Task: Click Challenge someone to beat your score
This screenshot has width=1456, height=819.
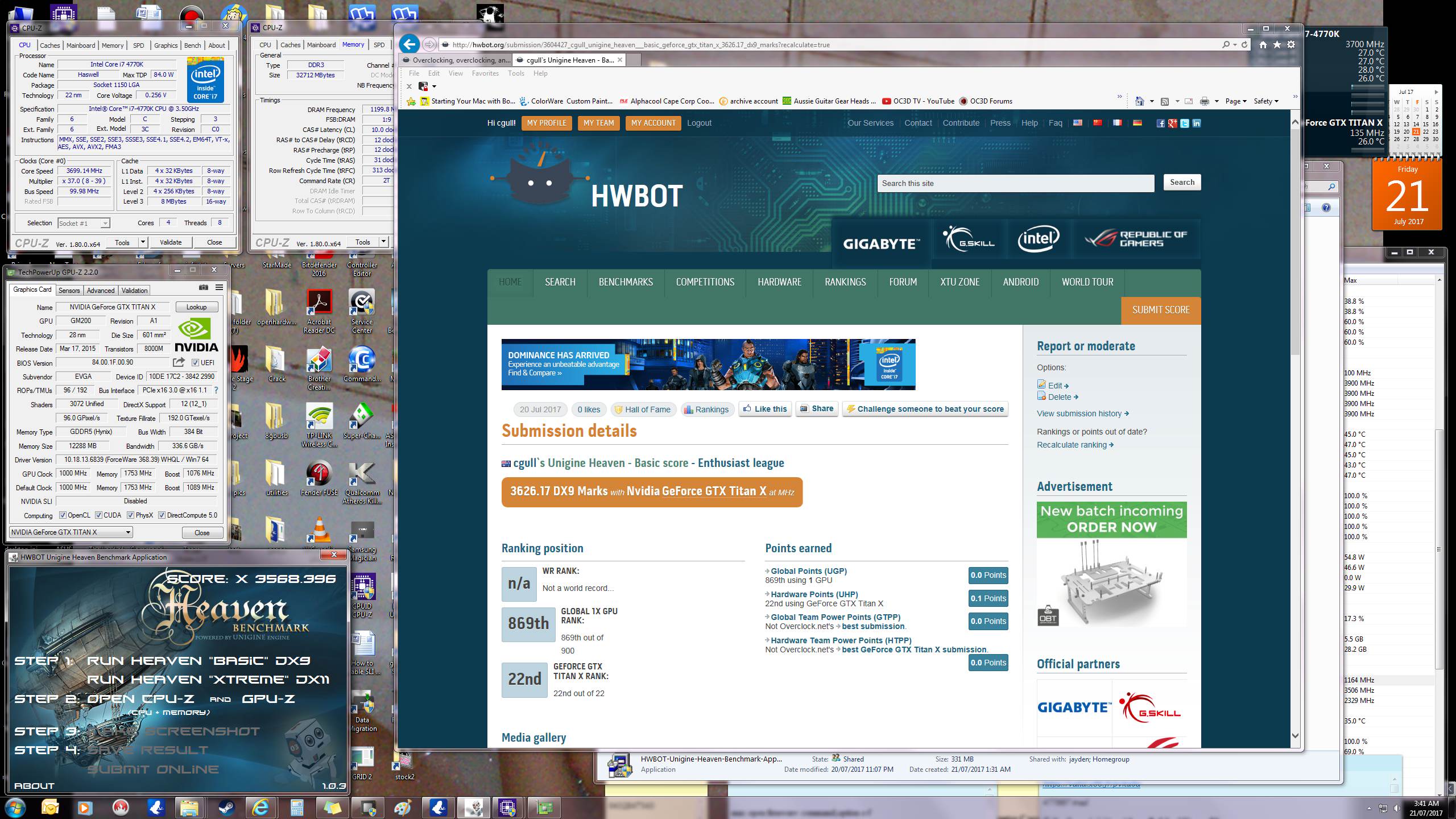Action: pyautogui.click(x=925, y=409)
